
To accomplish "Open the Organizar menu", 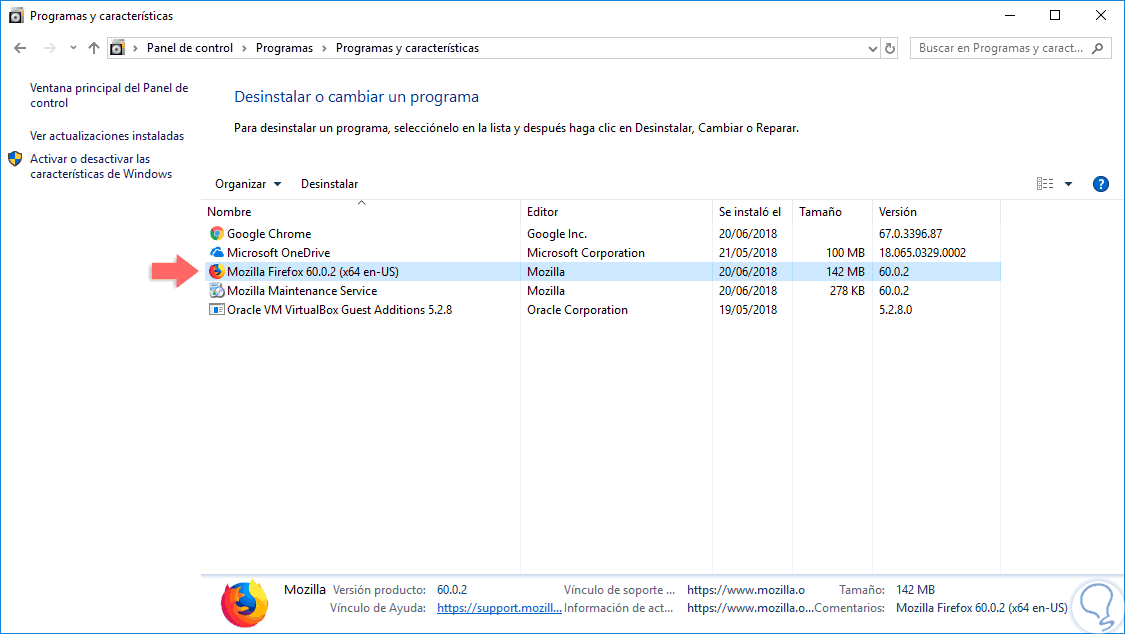I will click(248, 184).
